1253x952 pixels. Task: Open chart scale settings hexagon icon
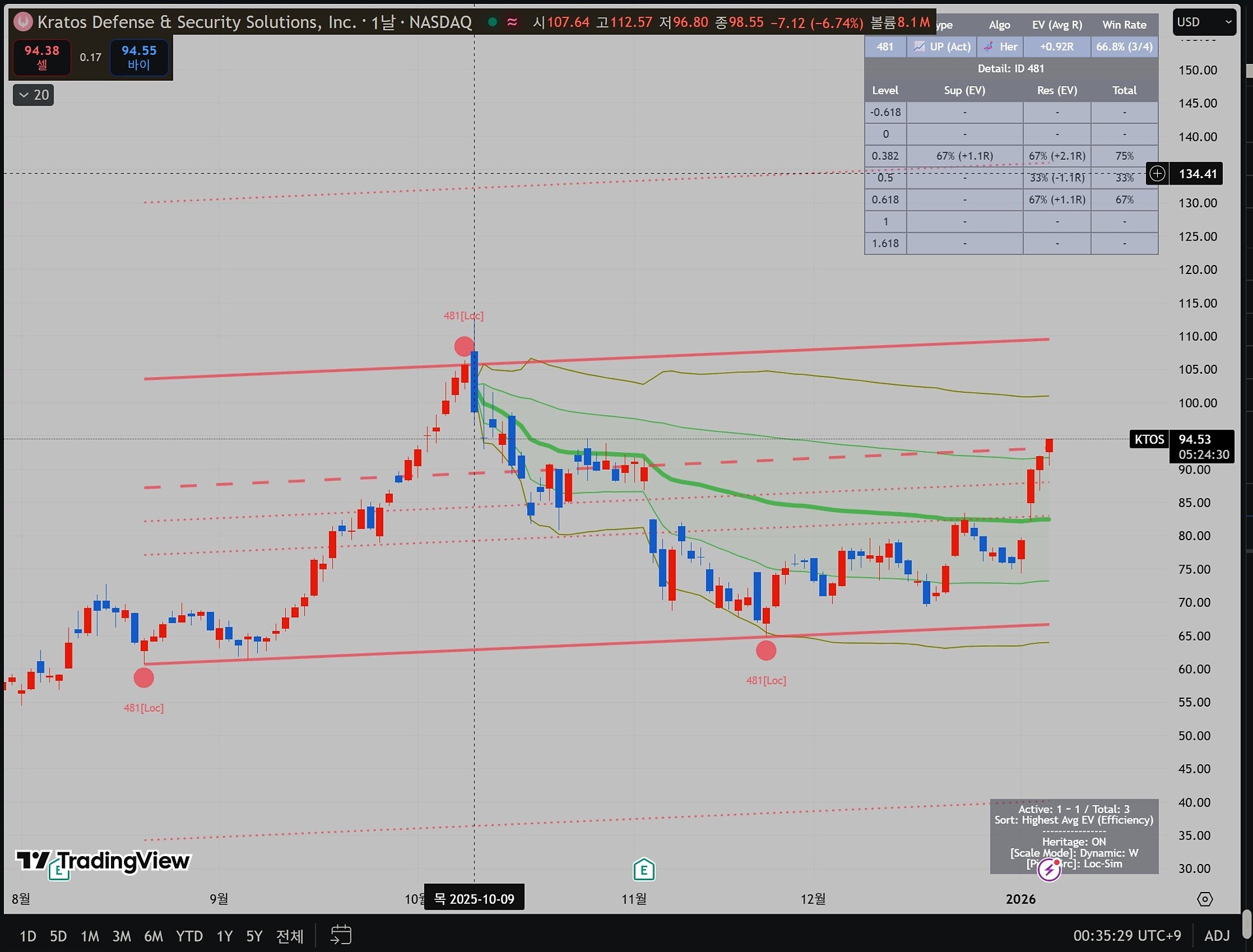[x=1205, y=899]
